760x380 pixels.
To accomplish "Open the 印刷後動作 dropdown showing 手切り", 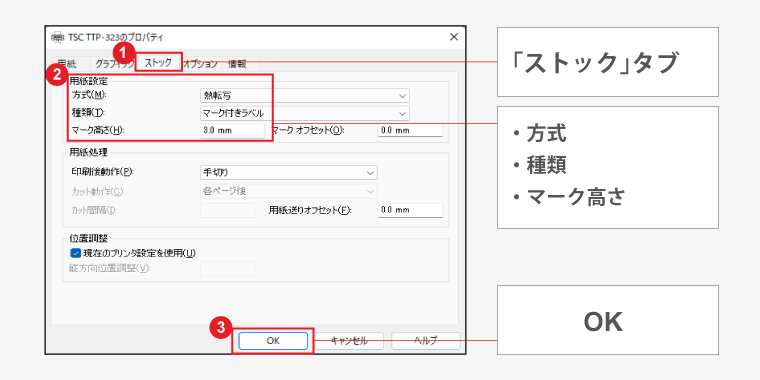I will point(288,172).
